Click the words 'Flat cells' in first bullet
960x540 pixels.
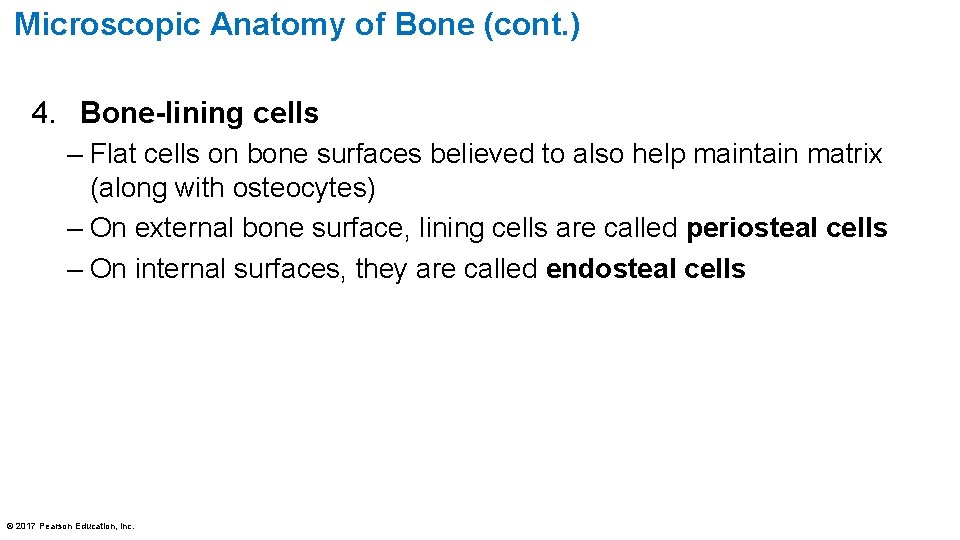pyautogui.click(x=144, y=154)
